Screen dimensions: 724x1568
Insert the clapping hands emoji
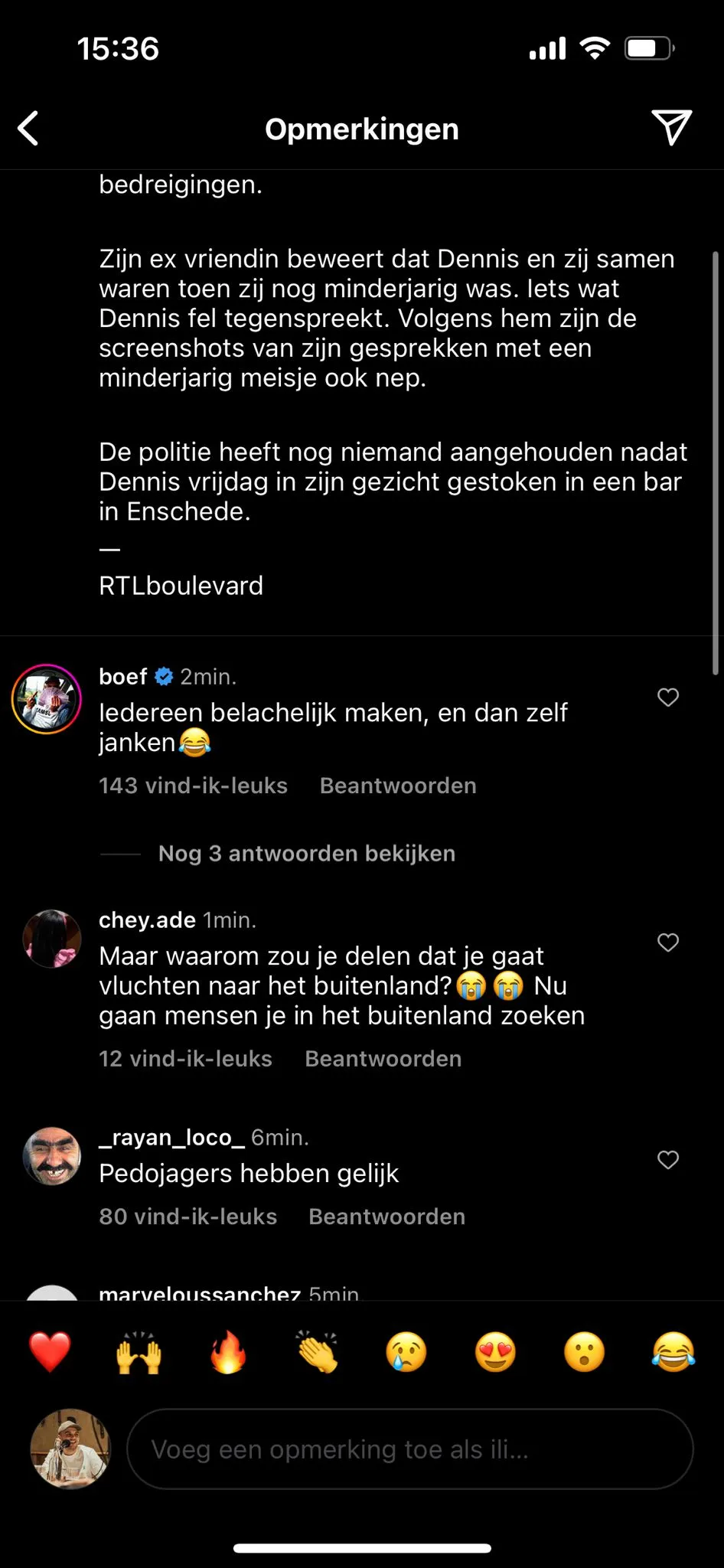click(318, 1352)
